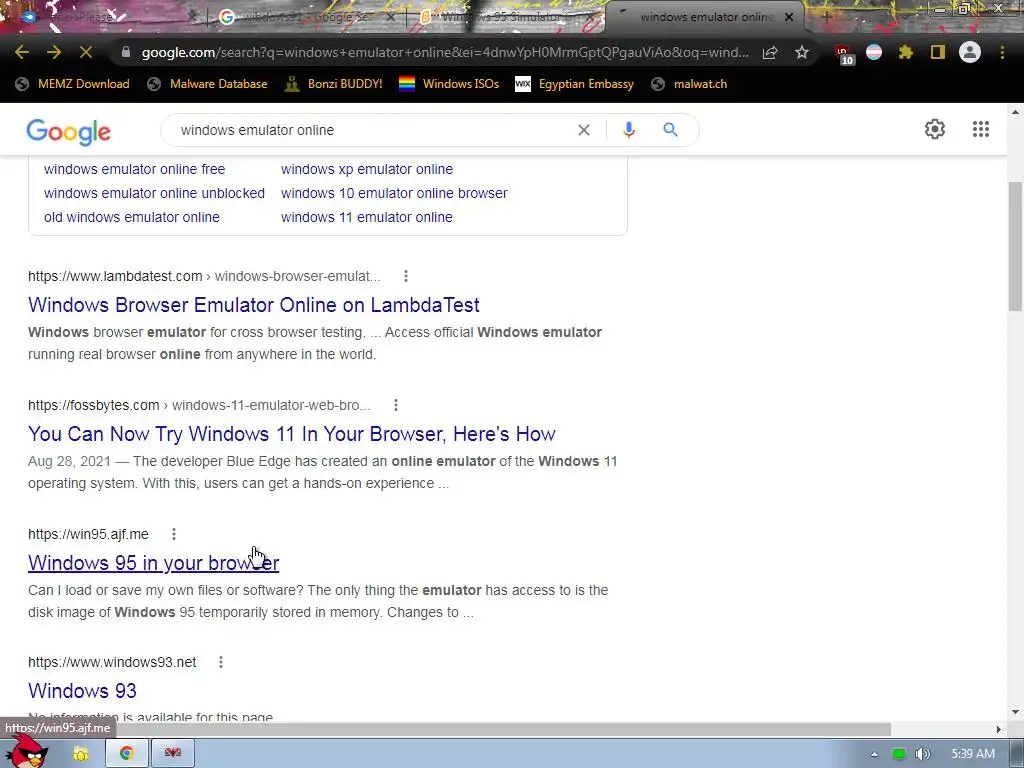Open the Chrome profile avatar

[970, 52]
